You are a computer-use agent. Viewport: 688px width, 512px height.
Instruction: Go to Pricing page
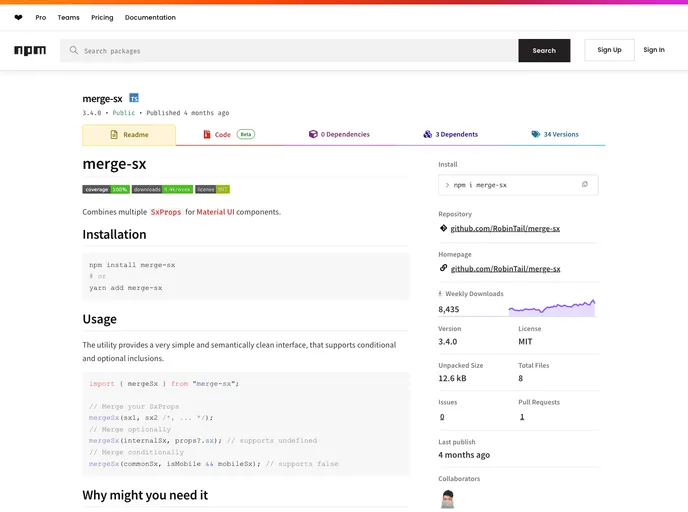102,18
